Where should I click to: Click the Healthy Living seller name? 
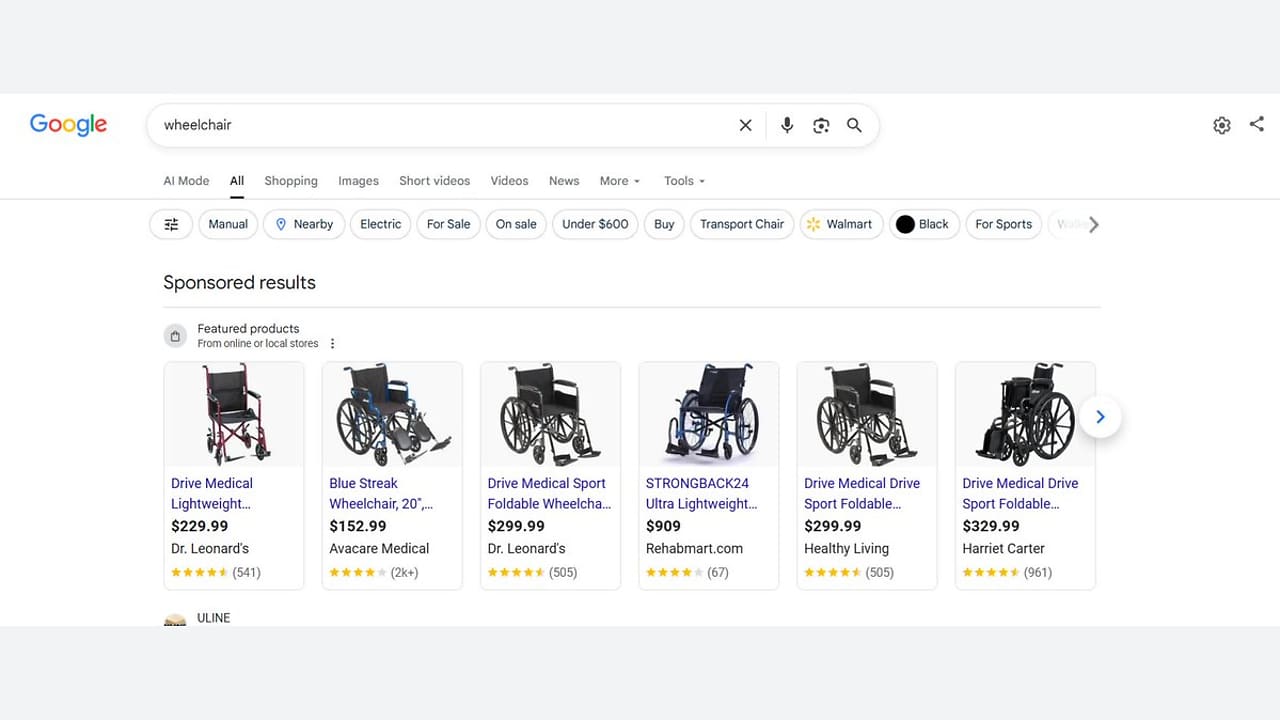[846, 548]
